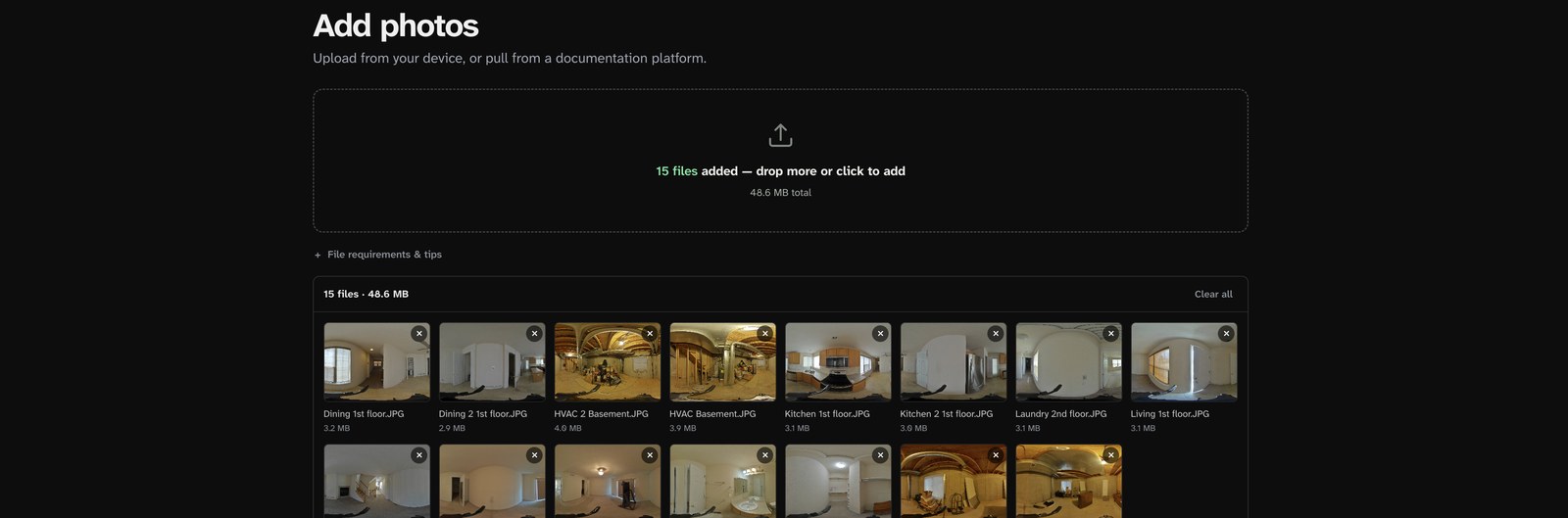
Task: Select file name 'Dining 2 1st floor.JPG'
Action: 483,414
